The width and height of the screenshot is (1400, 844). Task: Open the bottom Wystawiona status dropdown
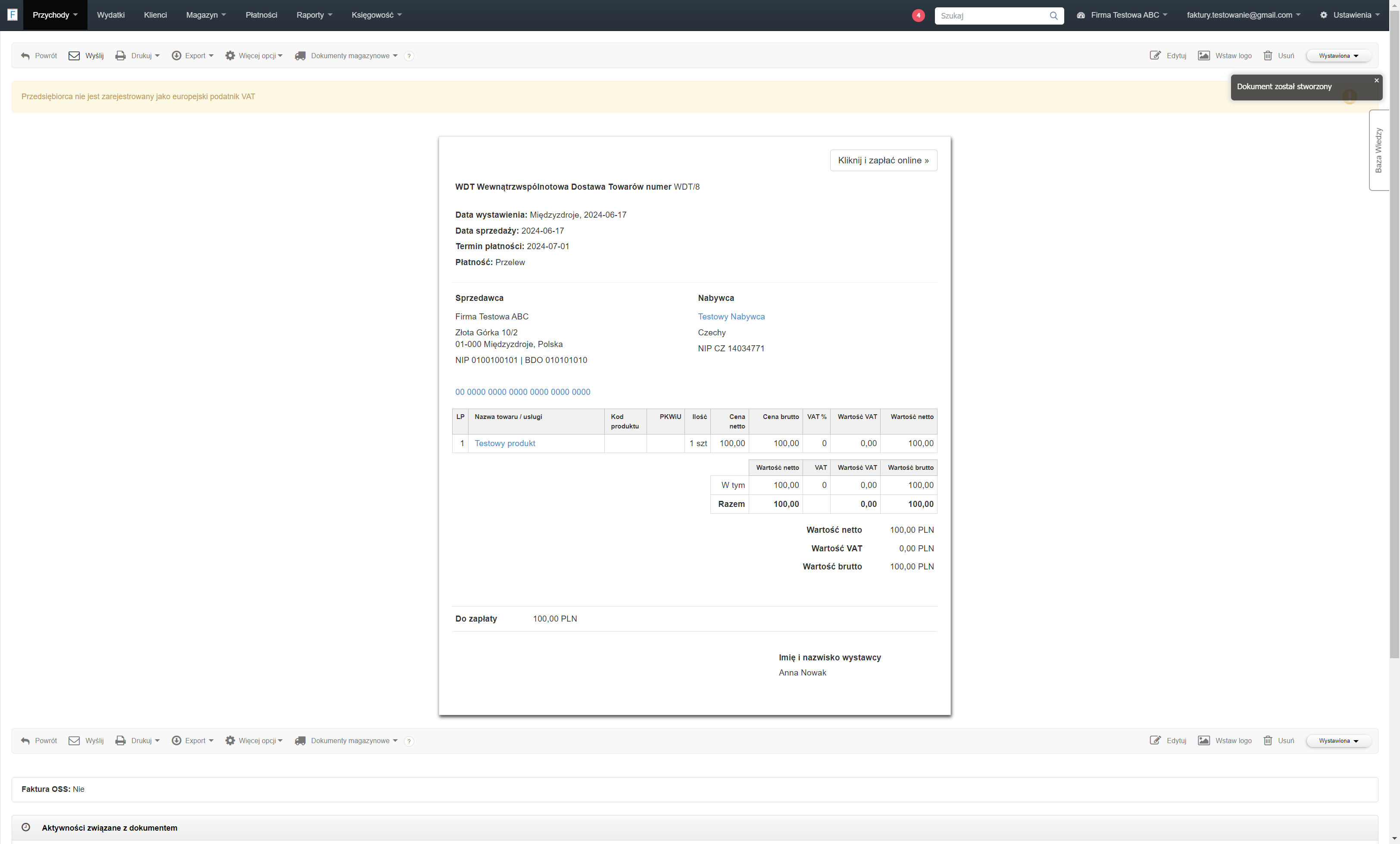1338,741
